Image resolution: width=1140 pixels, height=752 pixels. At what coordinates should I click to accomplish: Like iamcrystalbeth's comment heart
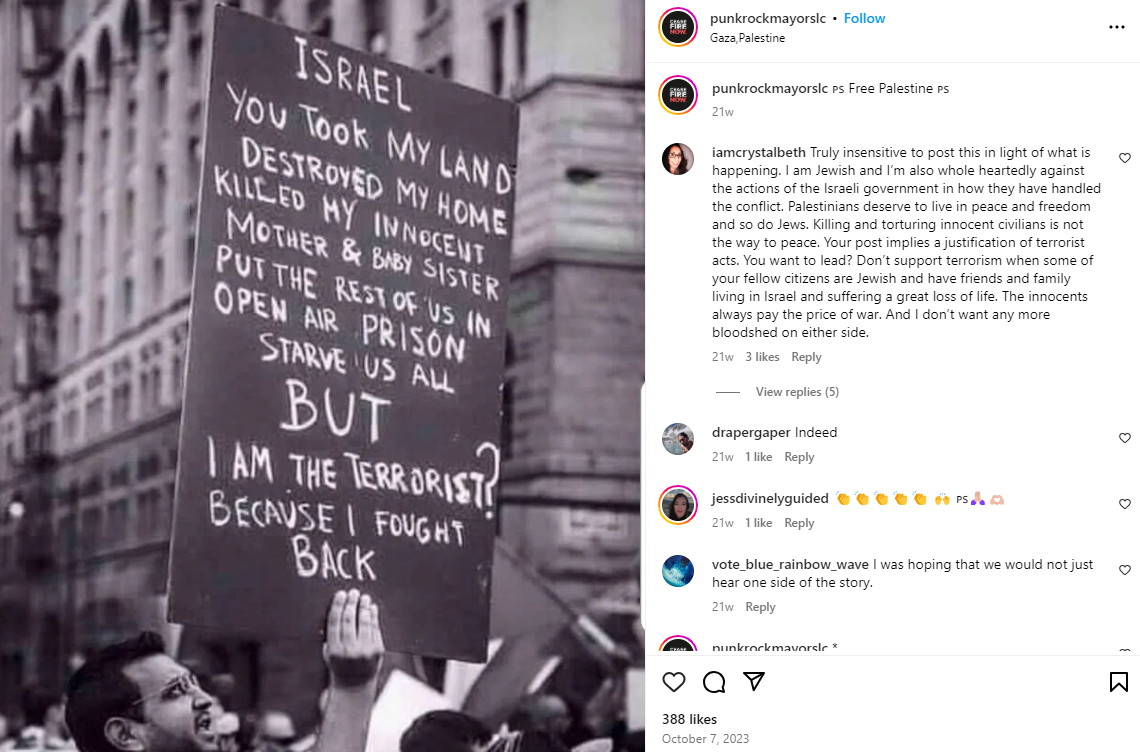pos(1125,158)
